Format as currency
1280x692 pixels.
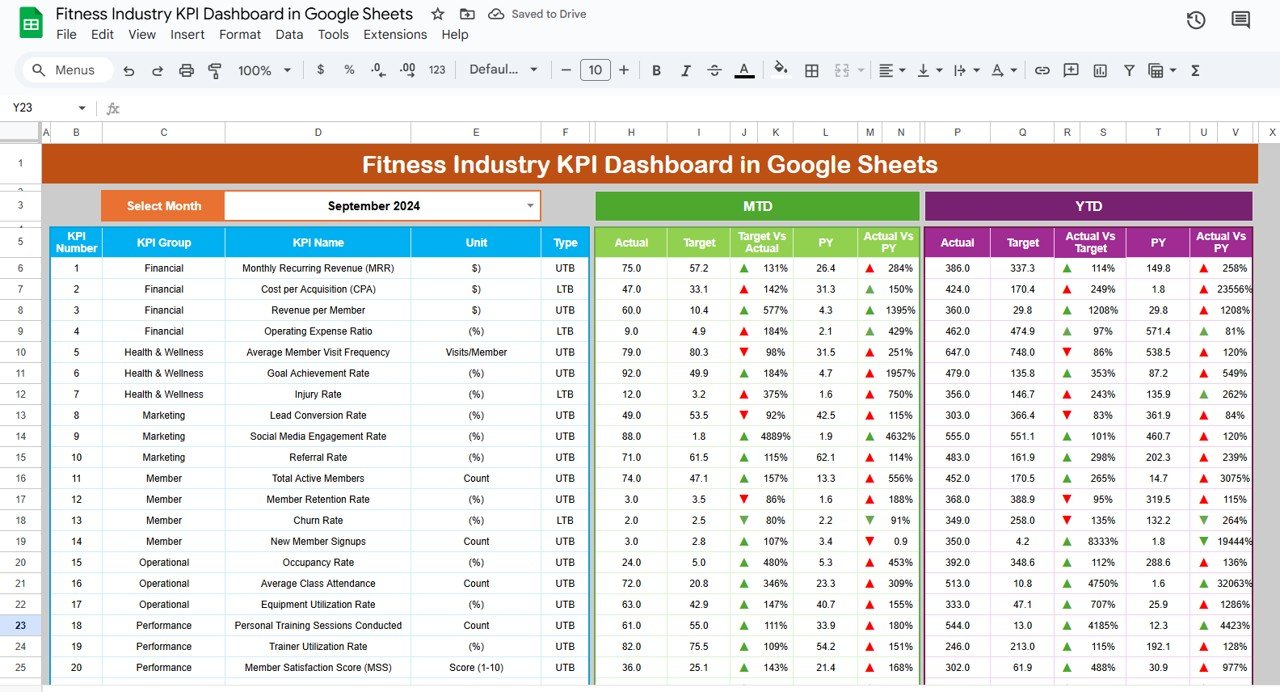pyautogui.click(x=320, y=70)
